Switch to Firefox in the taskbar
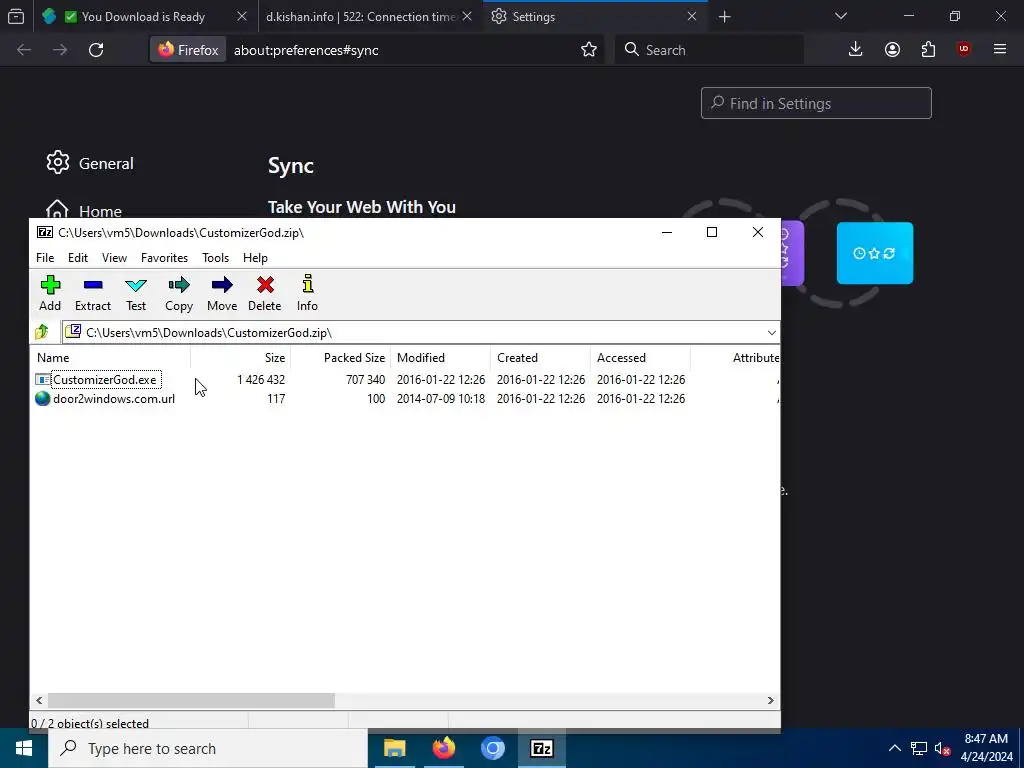Viewport: 1024px width, 768px height. (443, 748)
